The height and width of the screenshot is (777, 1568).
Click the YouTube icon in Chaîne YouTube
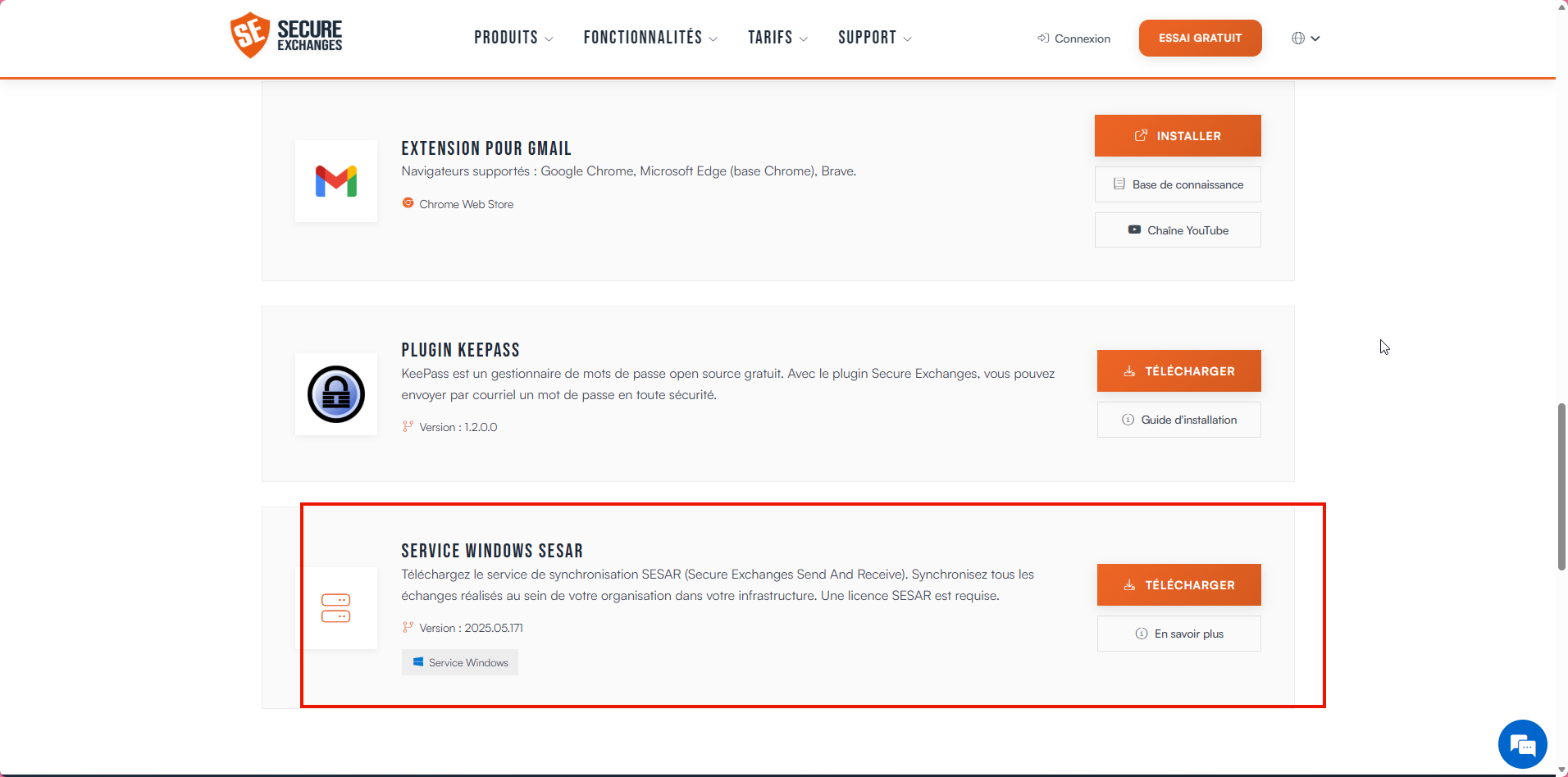(x=1134, y=229)
